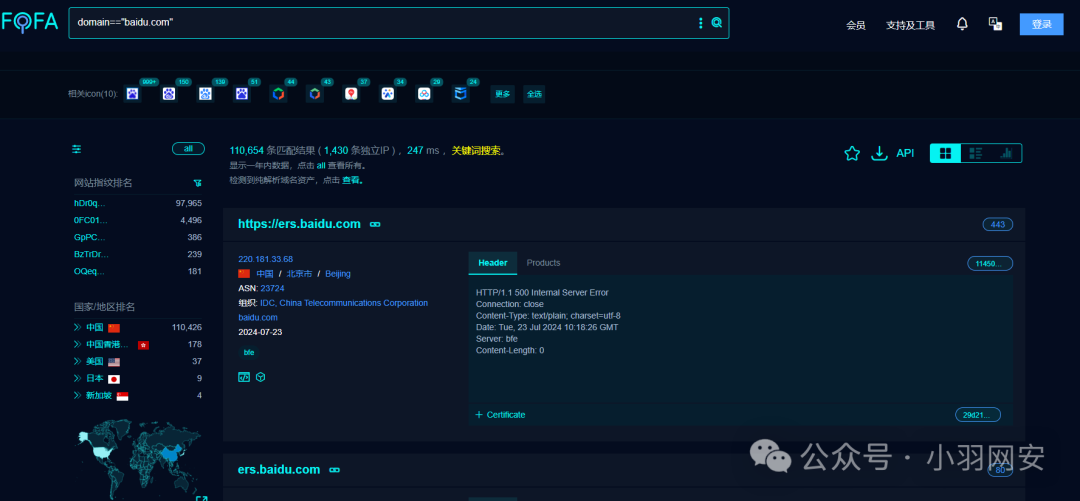The width and height of the screenshot is (1080, 501).
Task: Click ASN number 23724
Action: click(x=272, y=288)
